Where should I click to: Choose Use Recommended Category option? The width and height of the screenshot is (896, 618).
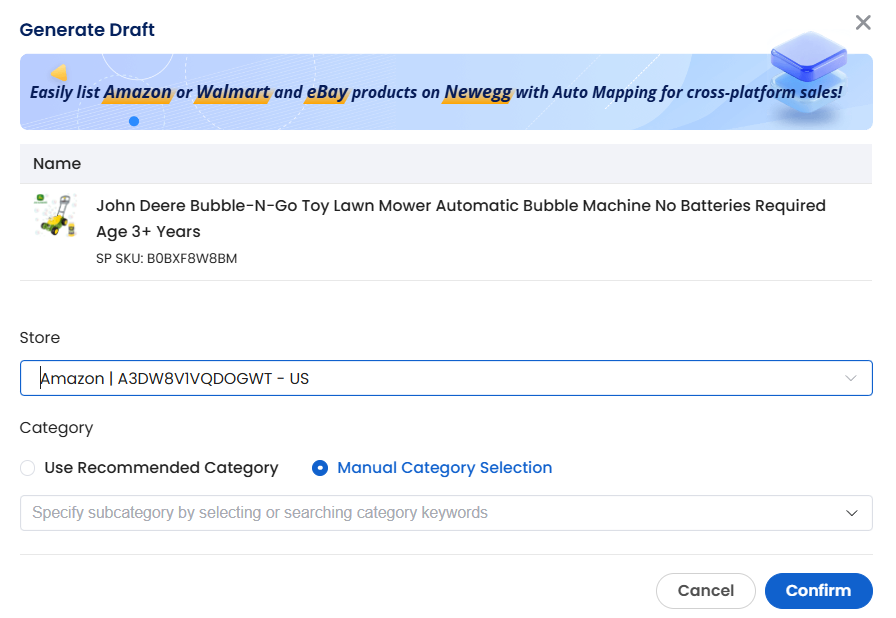point(149,468)
